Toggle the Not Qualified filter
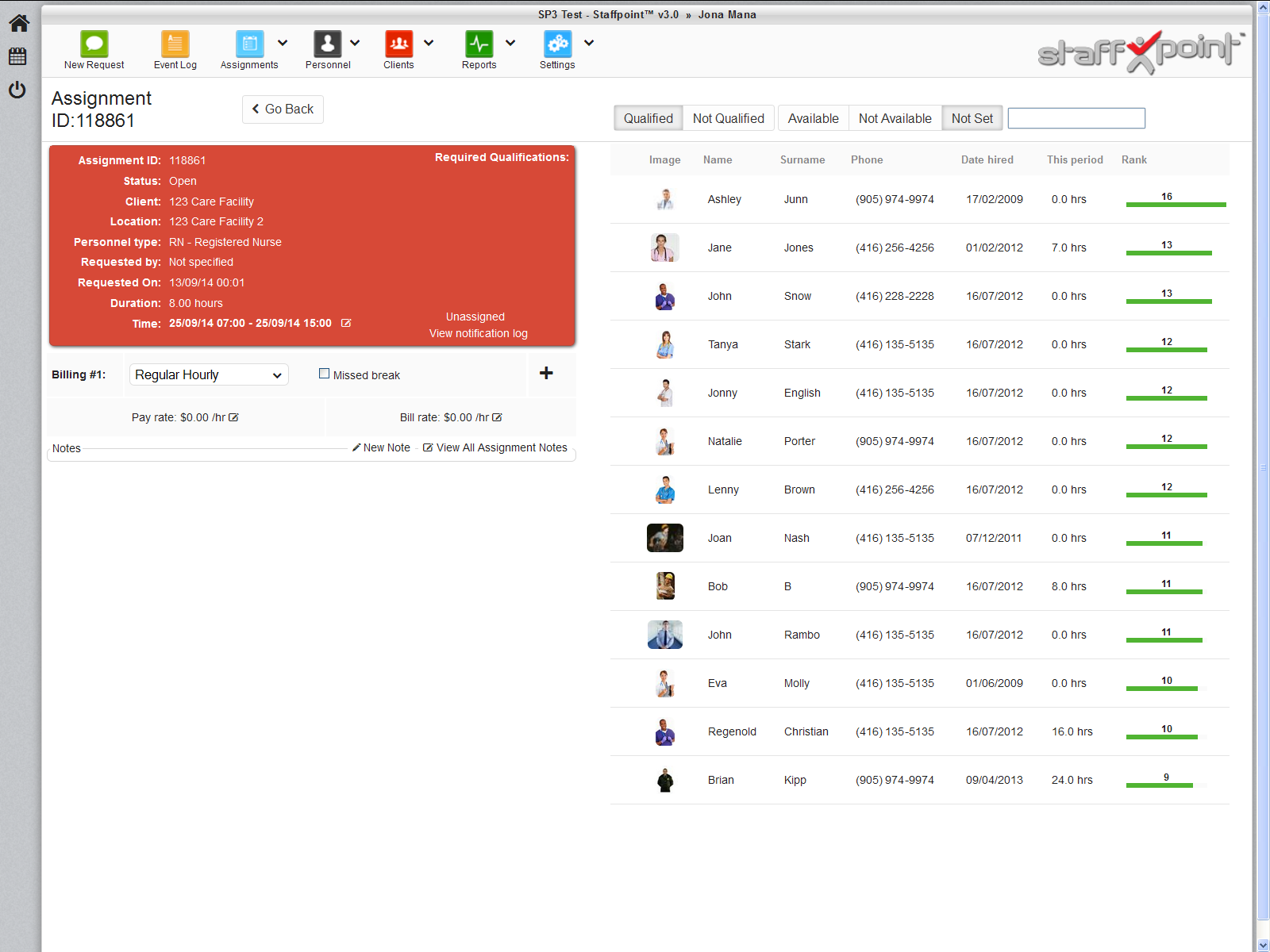 click(x=728, y=117)
